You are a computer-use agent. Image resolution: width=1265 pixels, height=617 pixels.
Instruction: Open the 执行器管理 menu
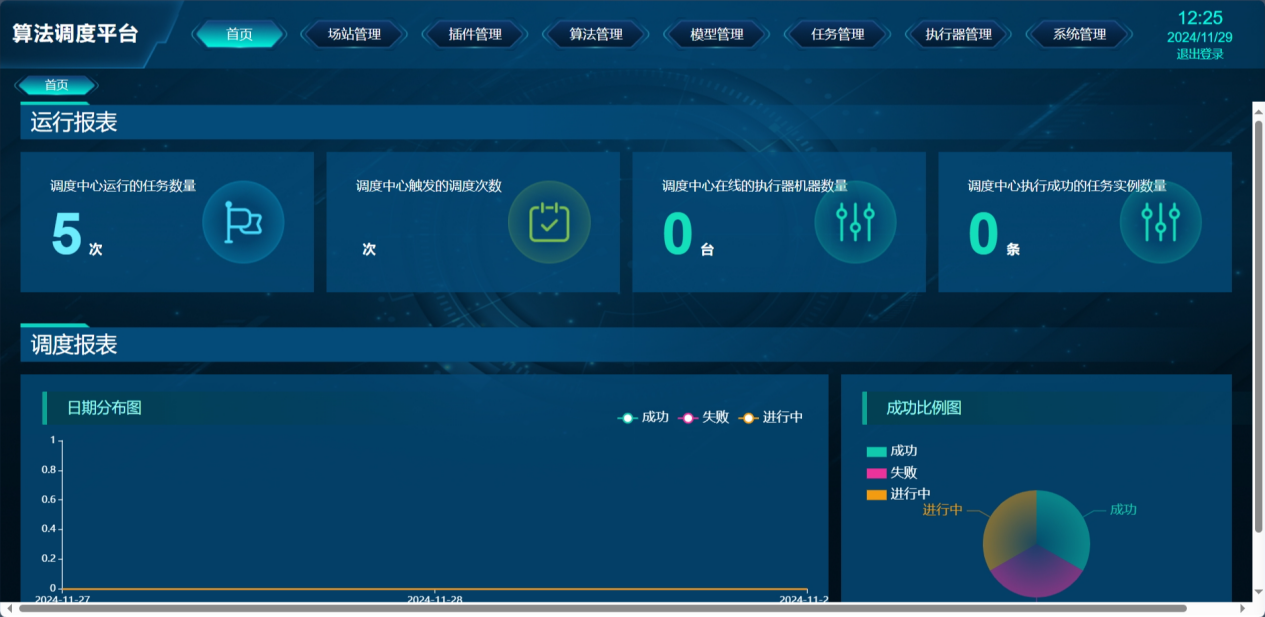coord(958,35)
